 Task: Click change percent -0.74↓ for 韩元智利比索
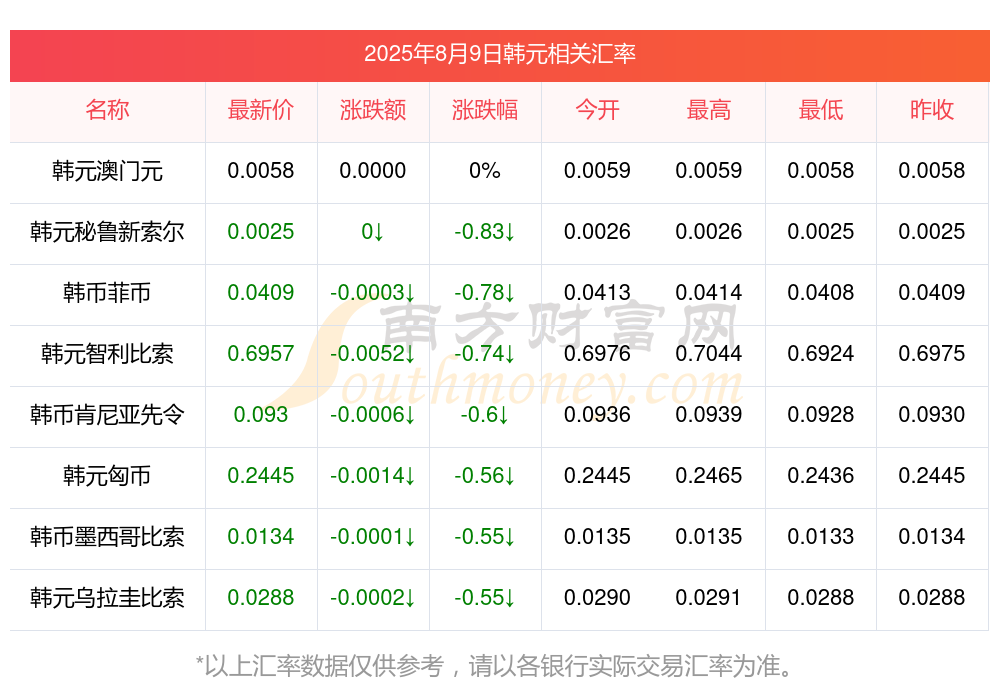tap(485, 353)
